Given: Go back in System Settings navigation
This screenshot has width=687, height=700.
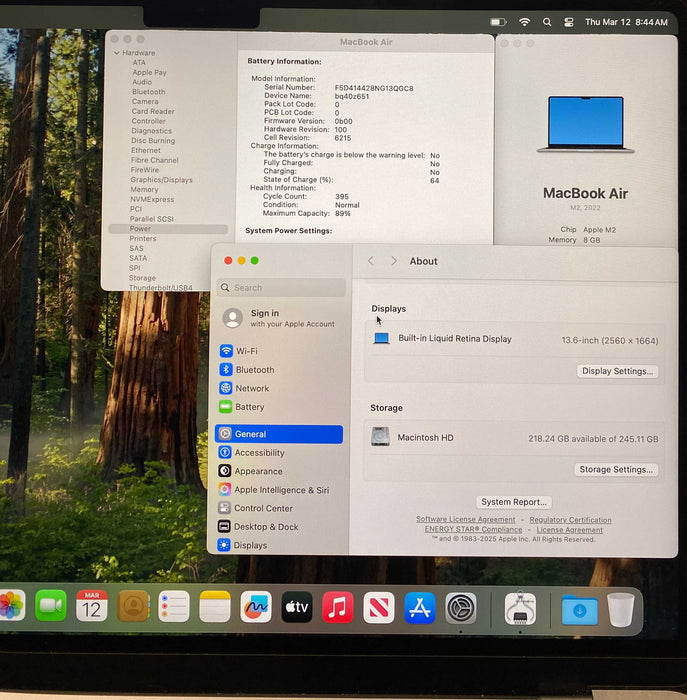Looking at the screenshot, I should [x=371, y=261].
